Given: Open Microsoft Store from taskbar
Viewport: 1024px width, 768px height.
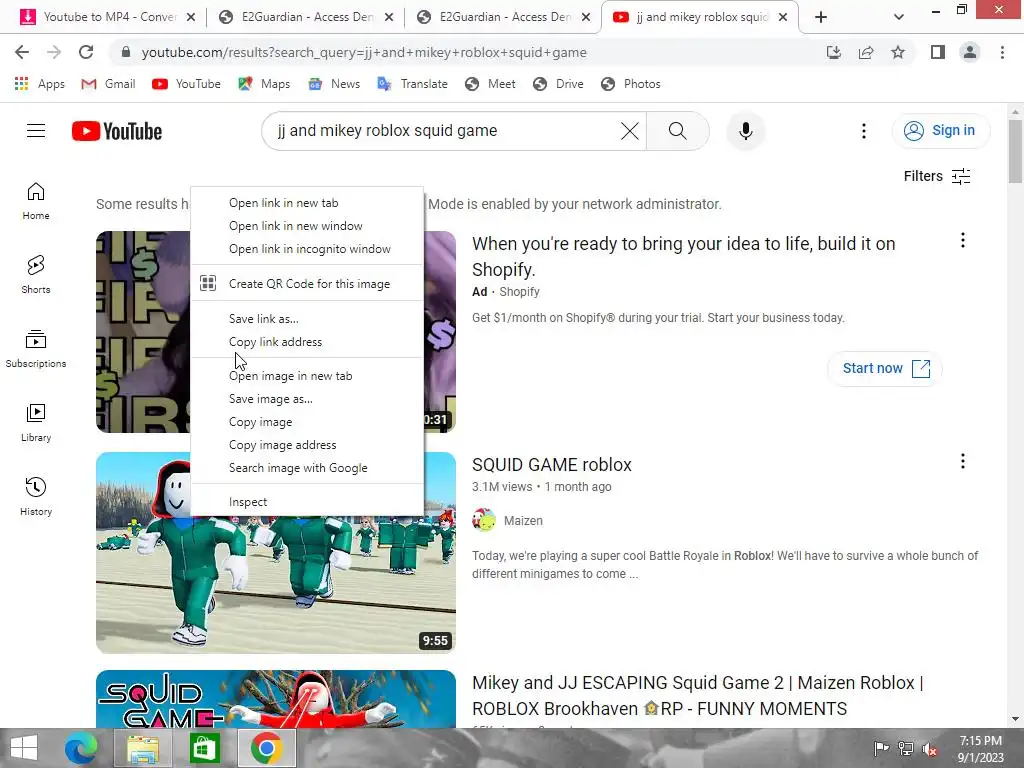Looking at the screenshot, I should [x=204, y=748].
